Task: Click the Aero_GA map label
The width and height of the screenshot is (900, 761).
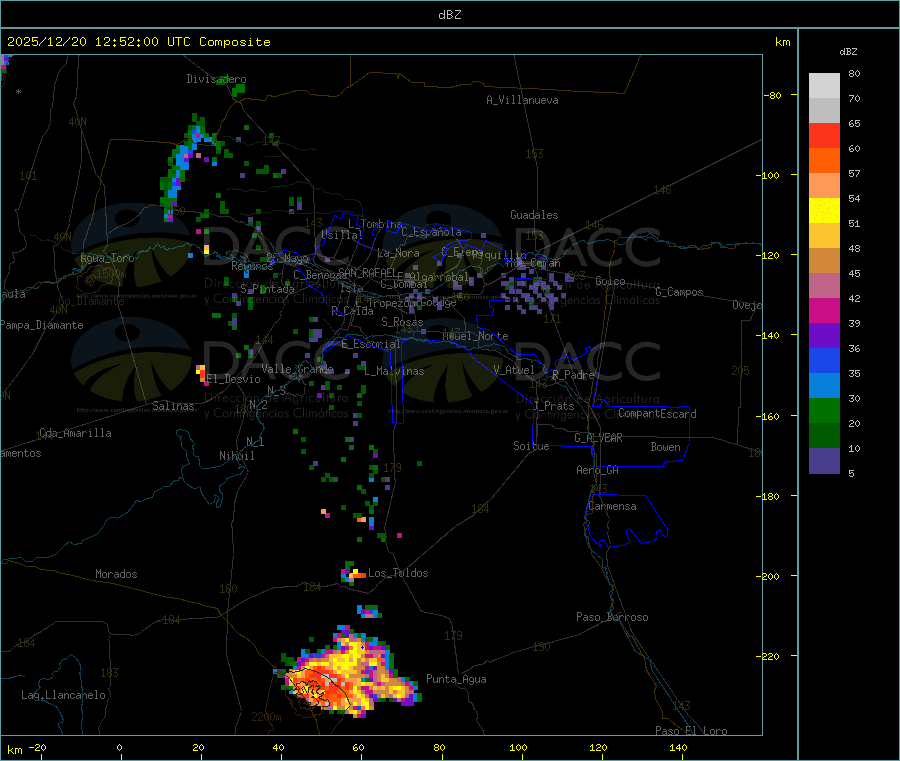Action: 598,470
